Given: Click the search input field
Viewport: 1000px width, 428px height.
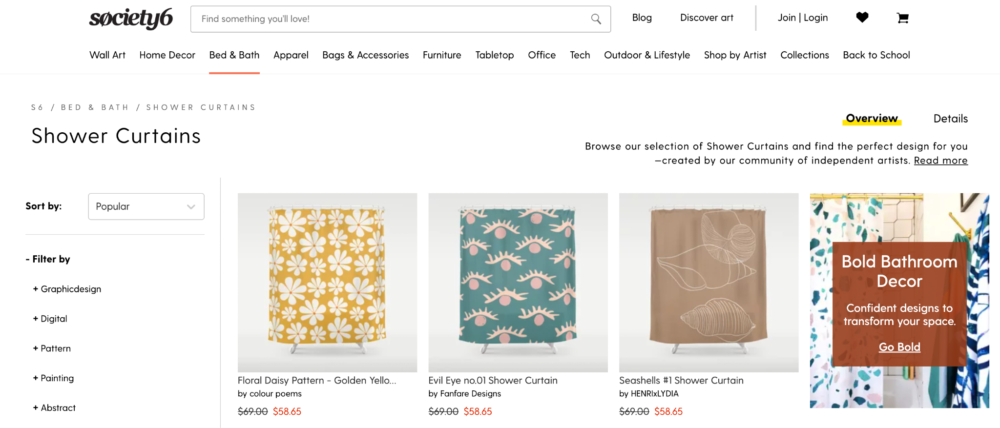Looking at the screenshot, I should click(x=390, y=18).
